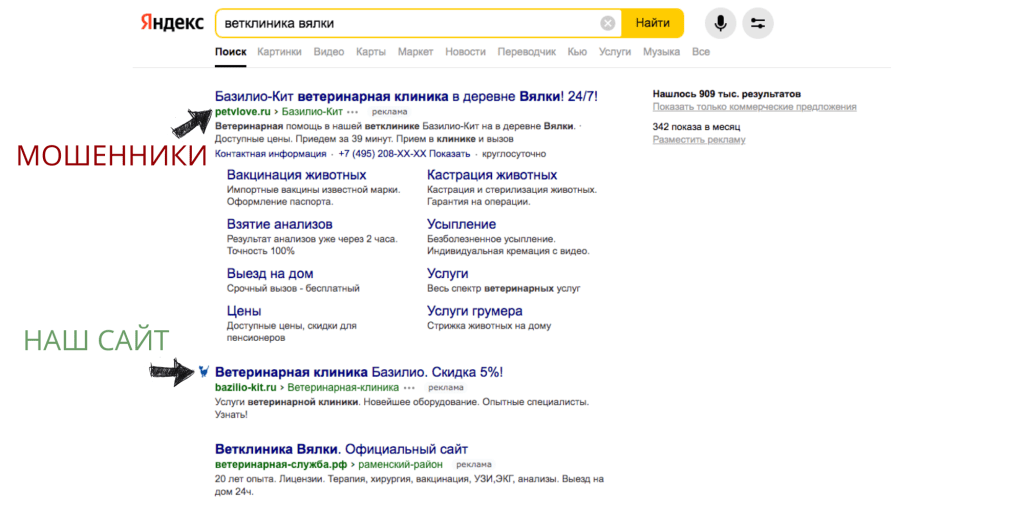Open search settings sliders icon
This screenshot has width=1024, height=512.
coord(758,23)
